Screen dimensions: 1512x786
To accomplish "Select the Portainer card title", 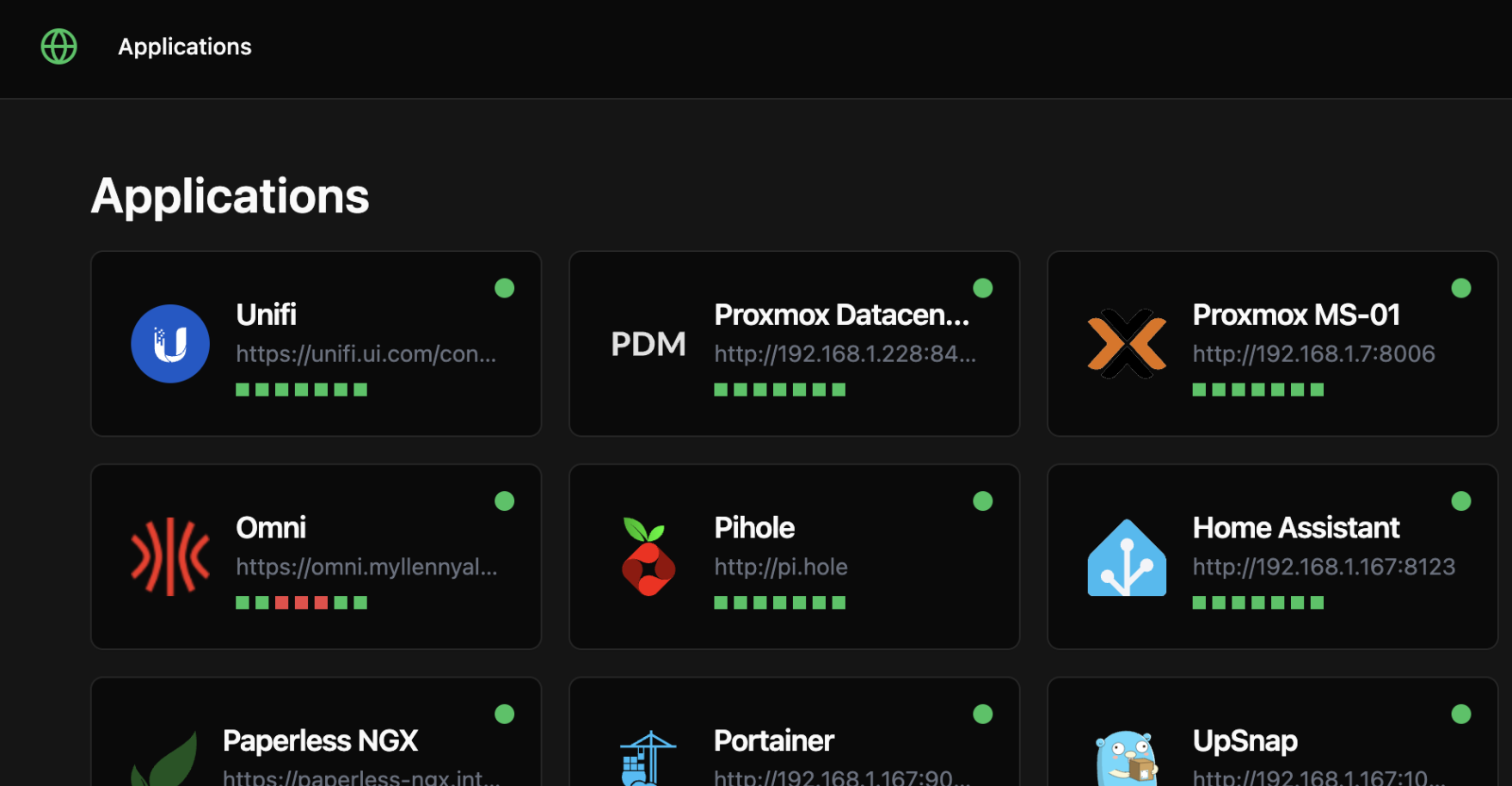I will click(x=774, y=740).
